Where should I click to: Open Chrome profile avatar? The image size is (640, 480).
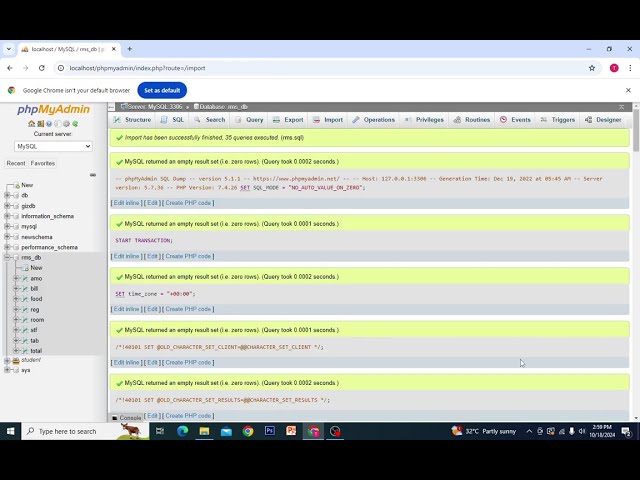(x=614, y=68)
